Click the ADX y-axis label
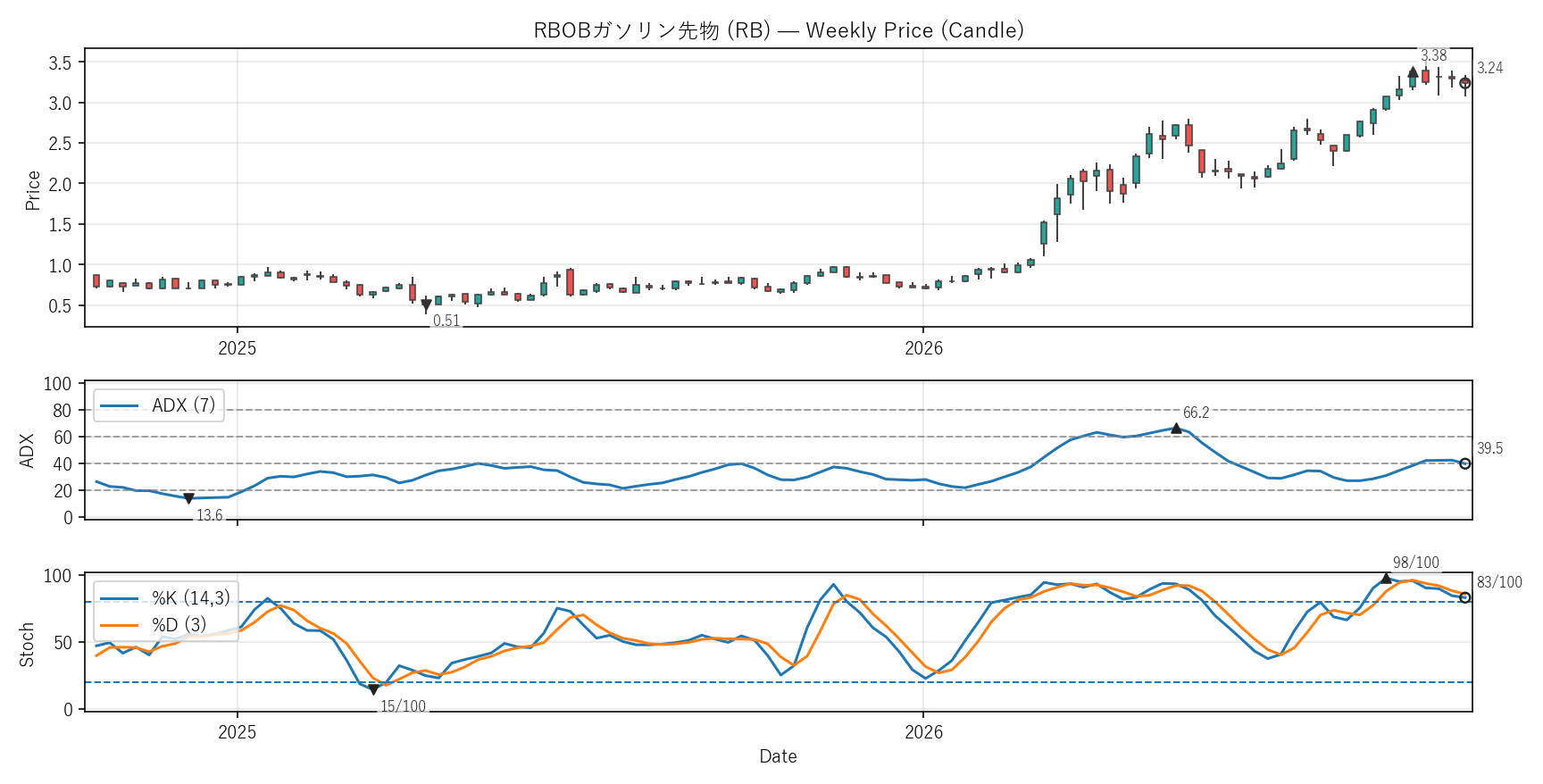 tap(27, 450)
